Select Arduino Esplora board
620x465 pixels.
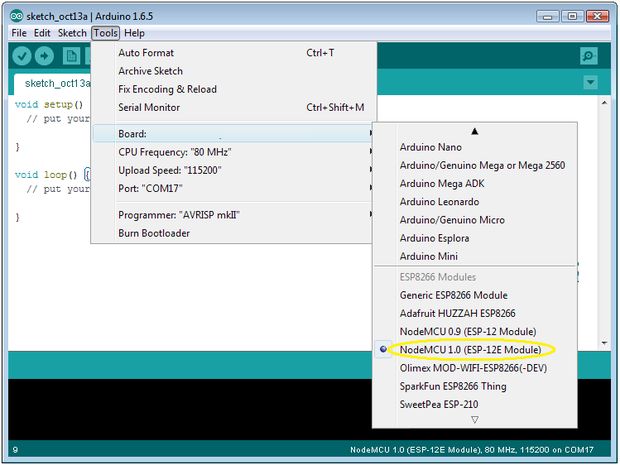point(475,238)
